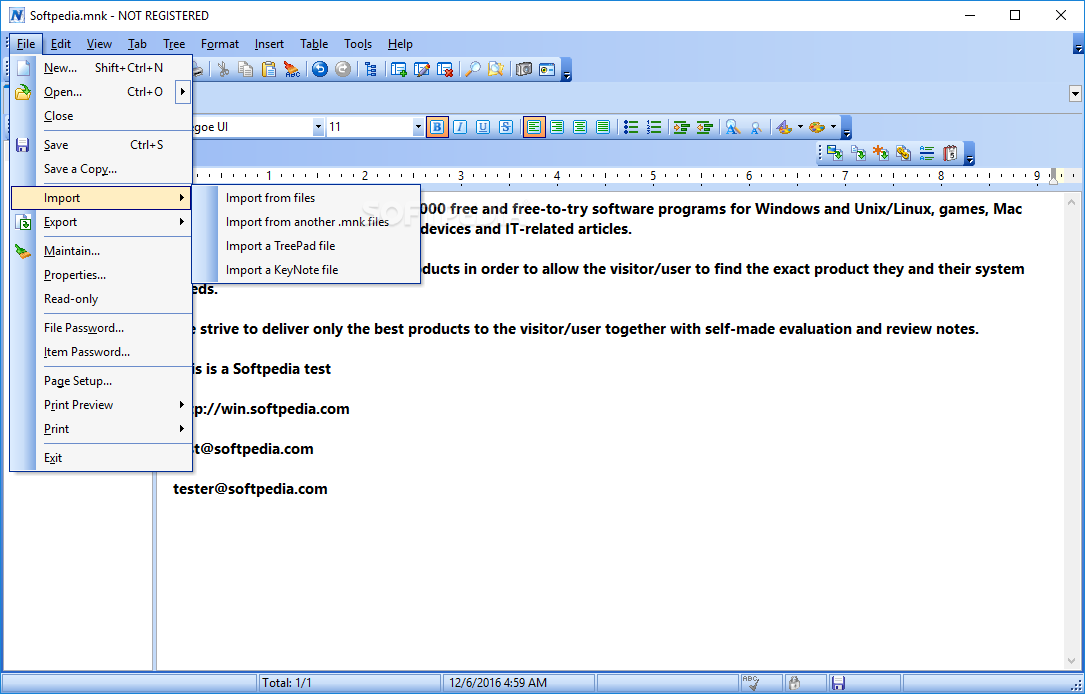
Task: Click the numbered list icon
Action: pyautogui.click(x=654, y=127)
